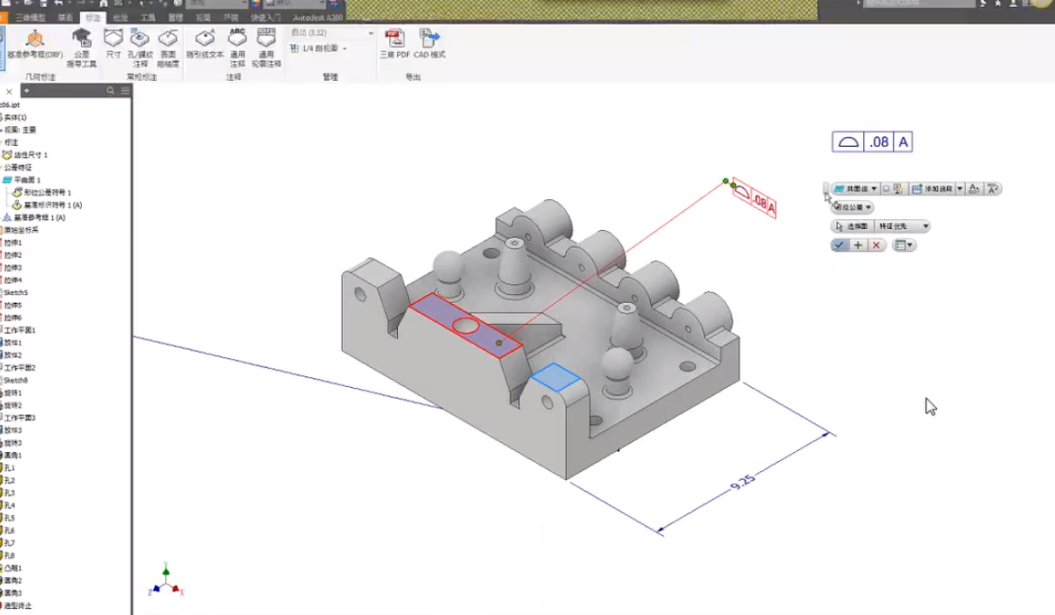Click the 选择面 select face button
1055x615 pixels.
click(852, 226)
